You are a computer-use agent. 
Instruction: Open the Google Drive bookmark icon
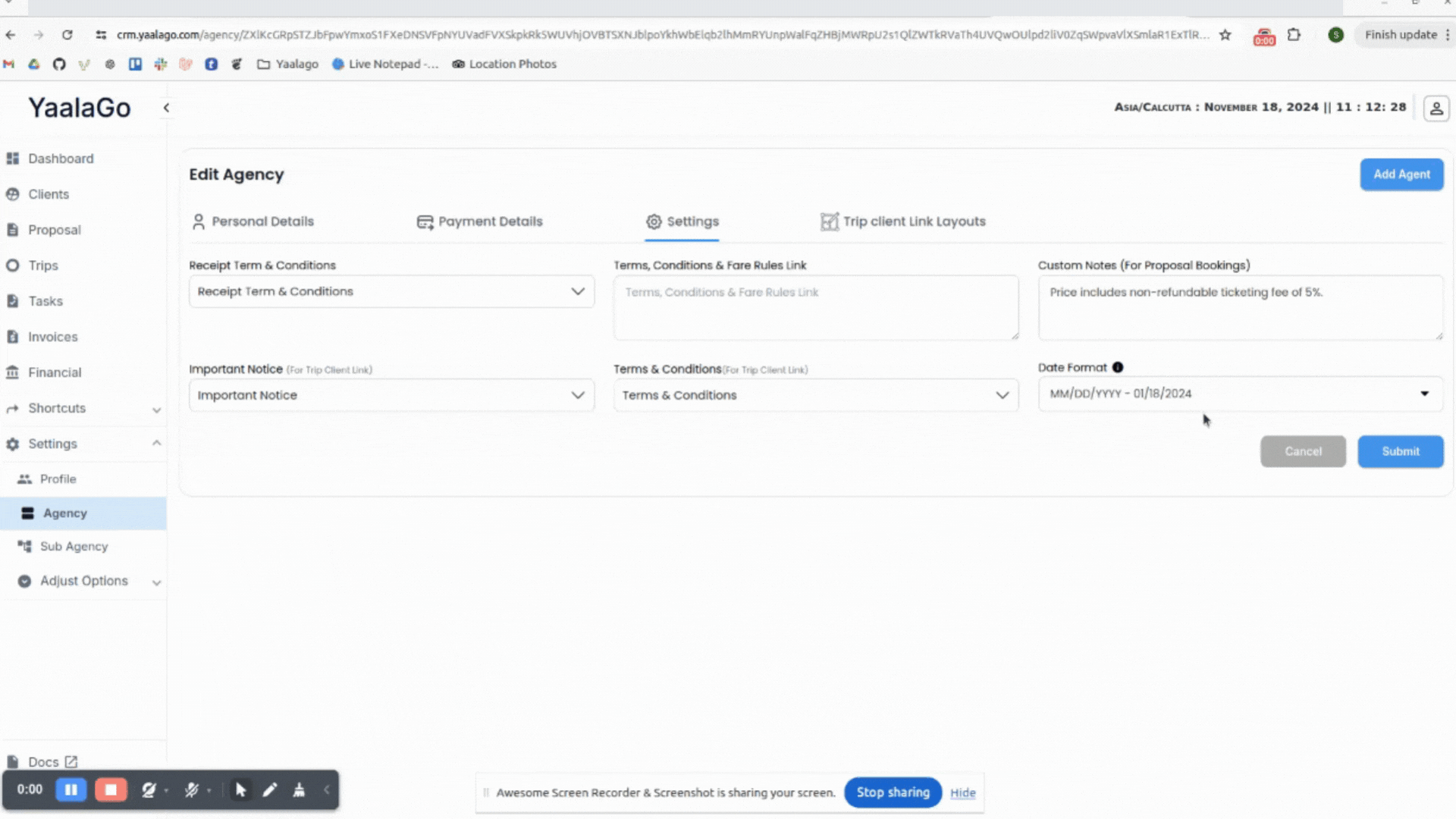[x=34, y=64]
